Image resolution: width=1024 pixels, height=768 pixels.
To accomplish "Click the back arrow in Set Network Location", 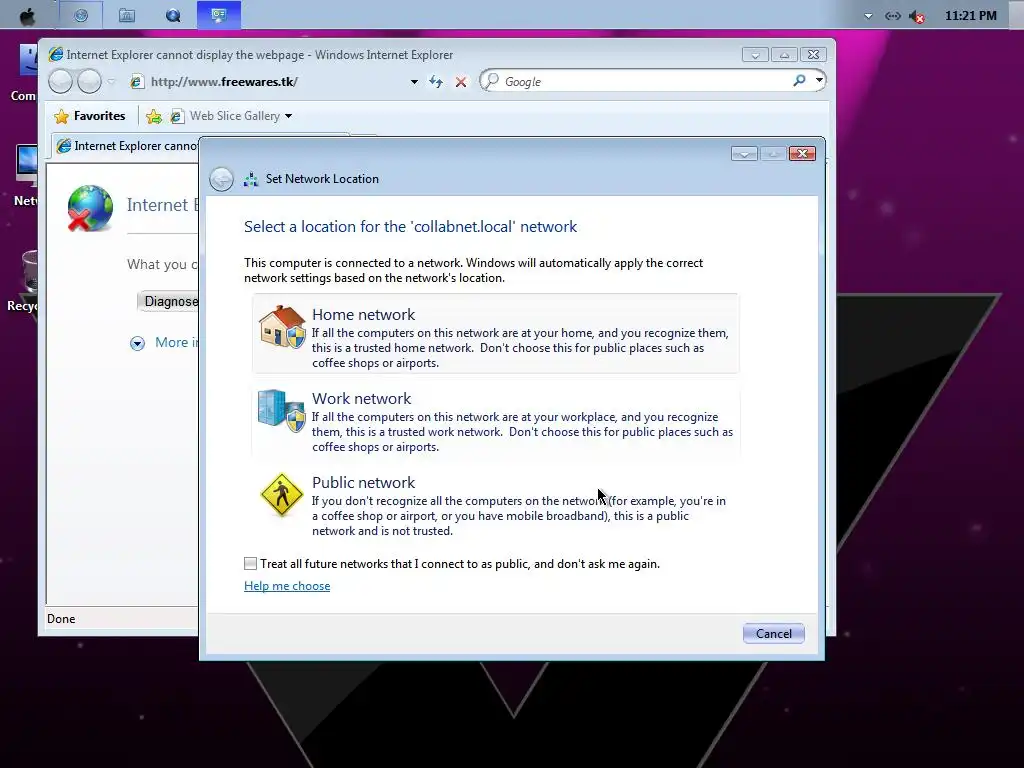I will (x=221, y=179).
